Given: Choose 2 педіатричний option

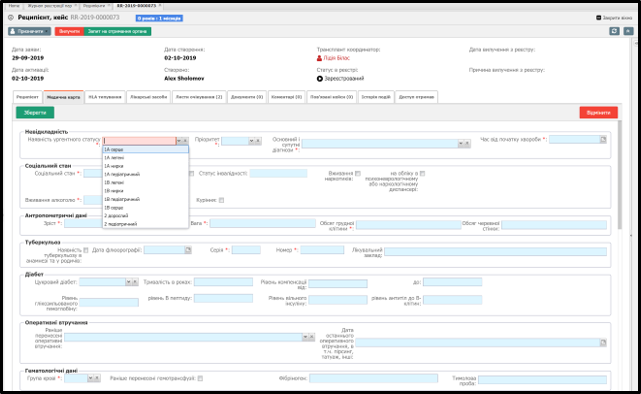Looking at the screenshot, I should coord(146,224).
